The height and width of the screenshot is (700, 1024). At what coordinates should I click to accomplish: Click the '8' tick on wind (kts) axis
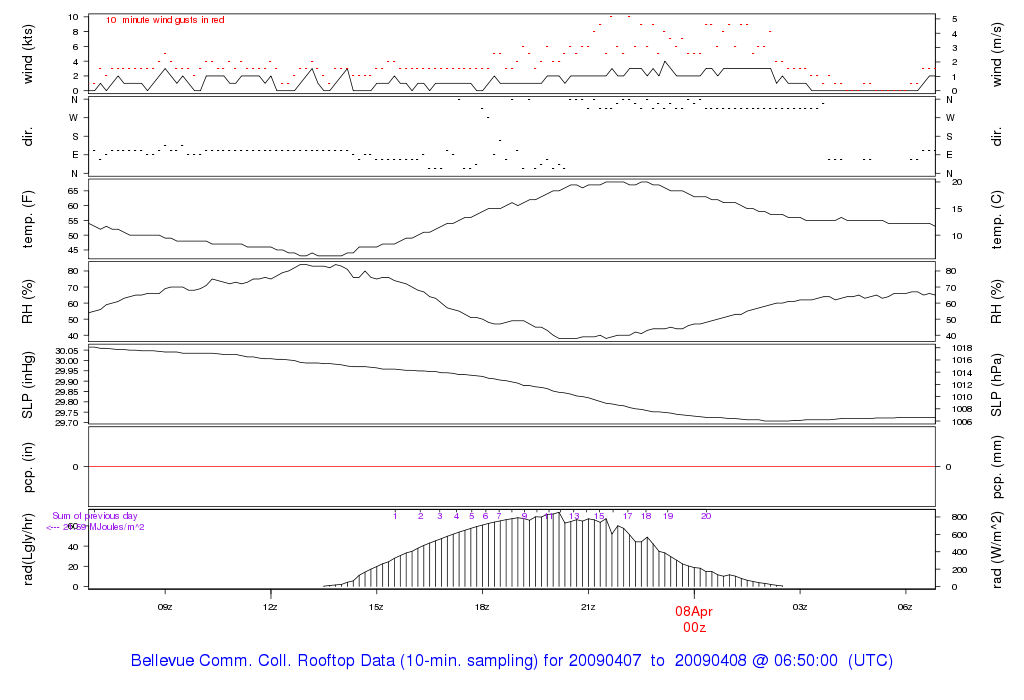[x=76, y=32]
